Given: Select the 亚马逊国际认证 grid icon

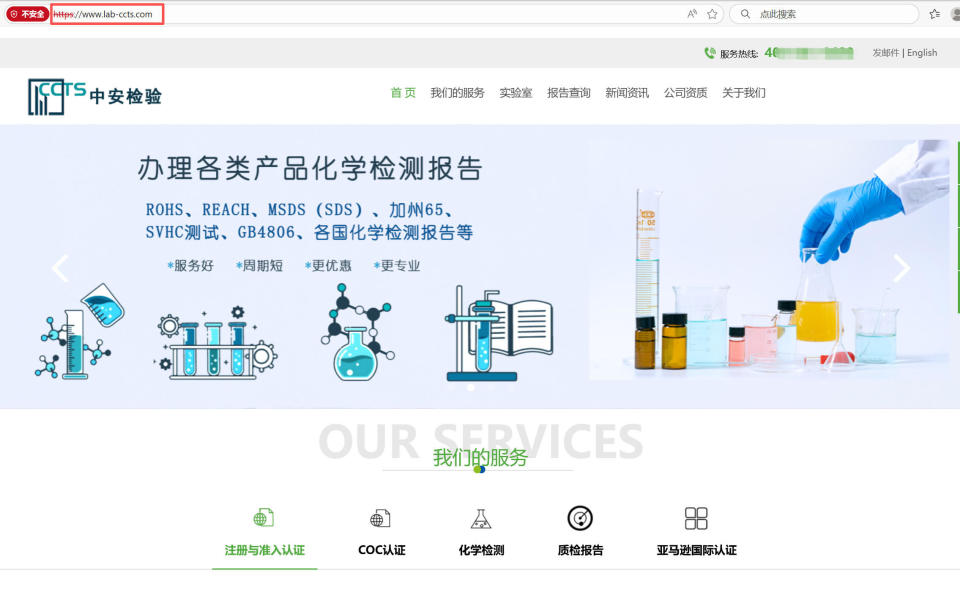Looking at the screenshot, I should tap(696, 516).
